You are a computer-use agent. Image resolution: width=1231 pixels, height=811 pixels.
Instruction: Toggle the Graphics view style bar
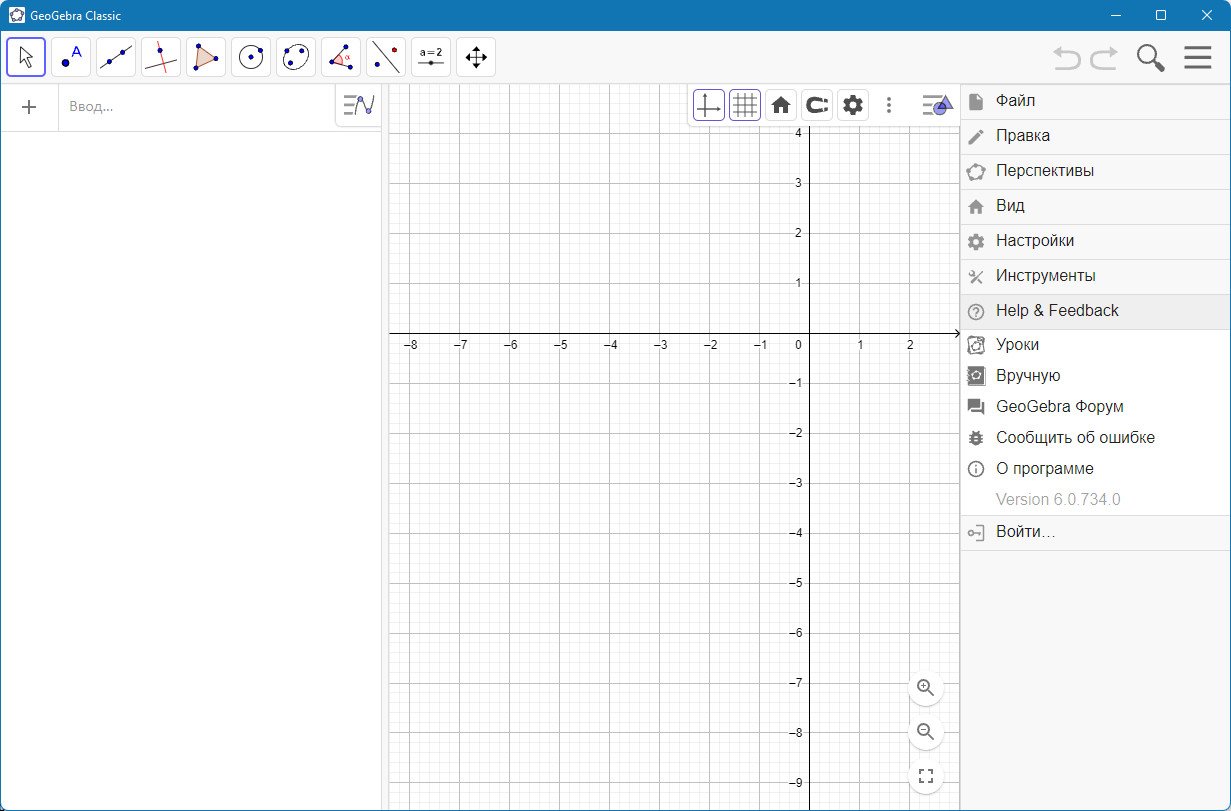(937, 104)
